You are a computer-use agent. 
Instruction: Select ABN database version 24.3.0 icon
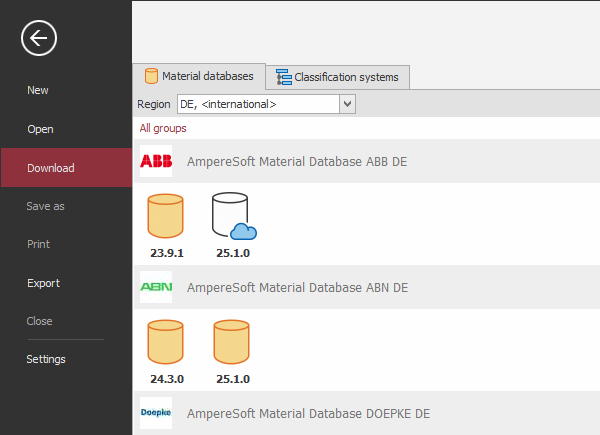166,341
